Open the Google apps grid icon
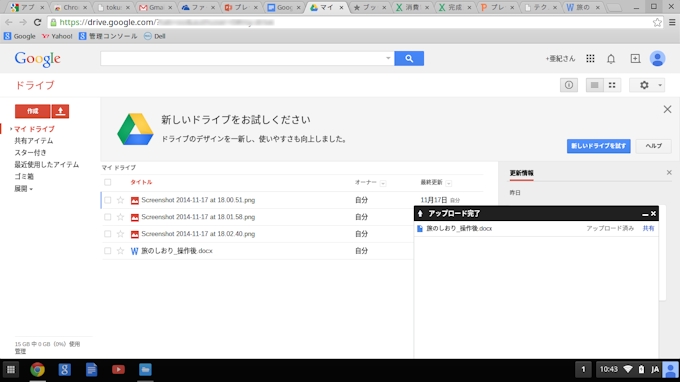 coord(590,59)
